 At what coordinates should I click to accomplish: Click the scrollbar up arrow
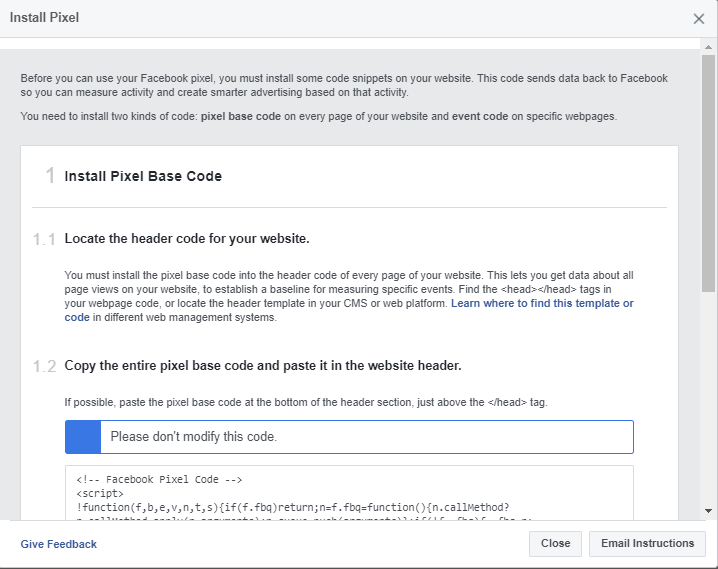(708, 48)
